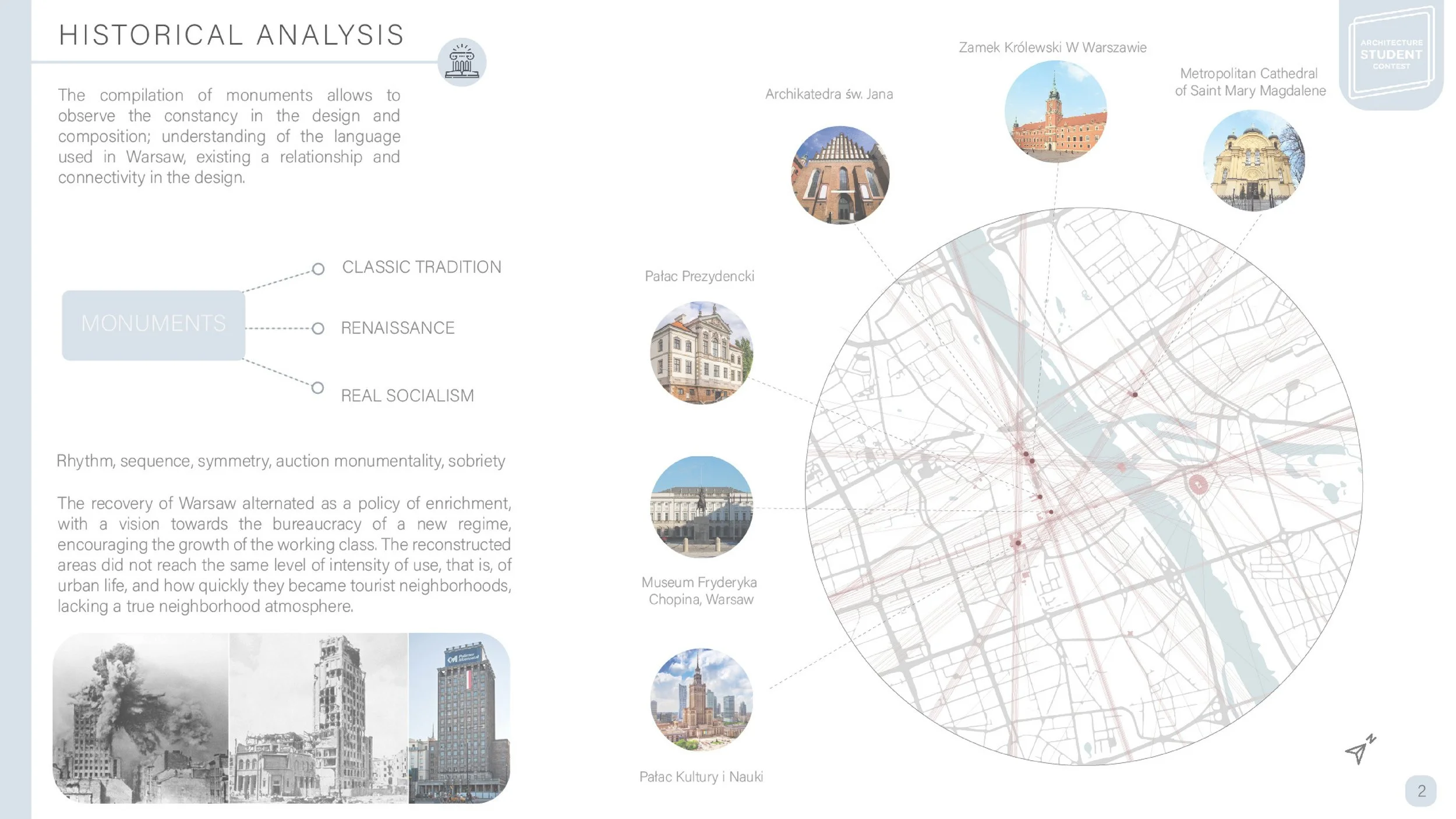The width and height of the screenshot is (1456, 819).
Task: Click the MONUMENTS box
Action: (x=154, y=325)
